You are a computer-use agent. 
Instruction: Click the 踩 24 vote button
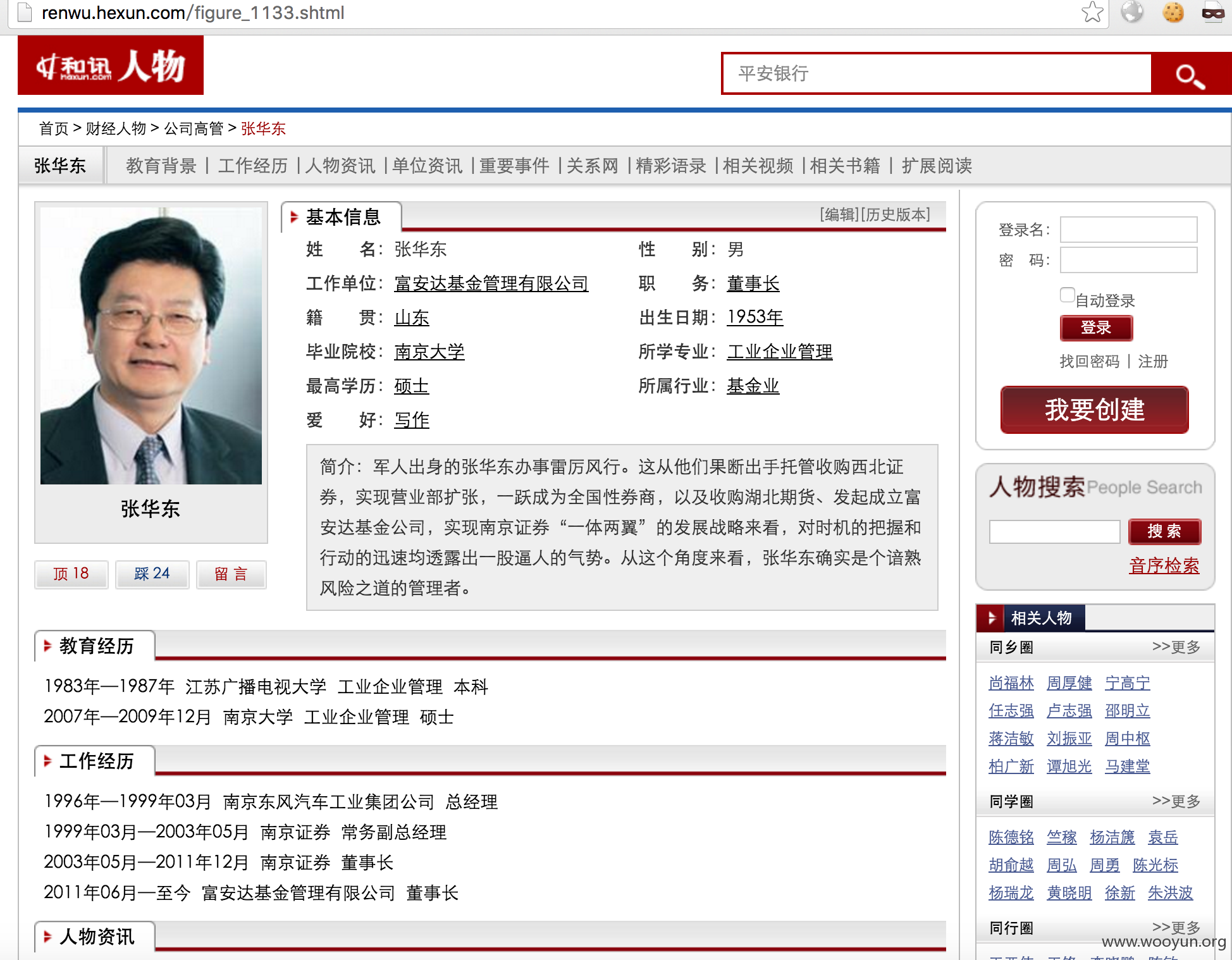click(152, 574)
